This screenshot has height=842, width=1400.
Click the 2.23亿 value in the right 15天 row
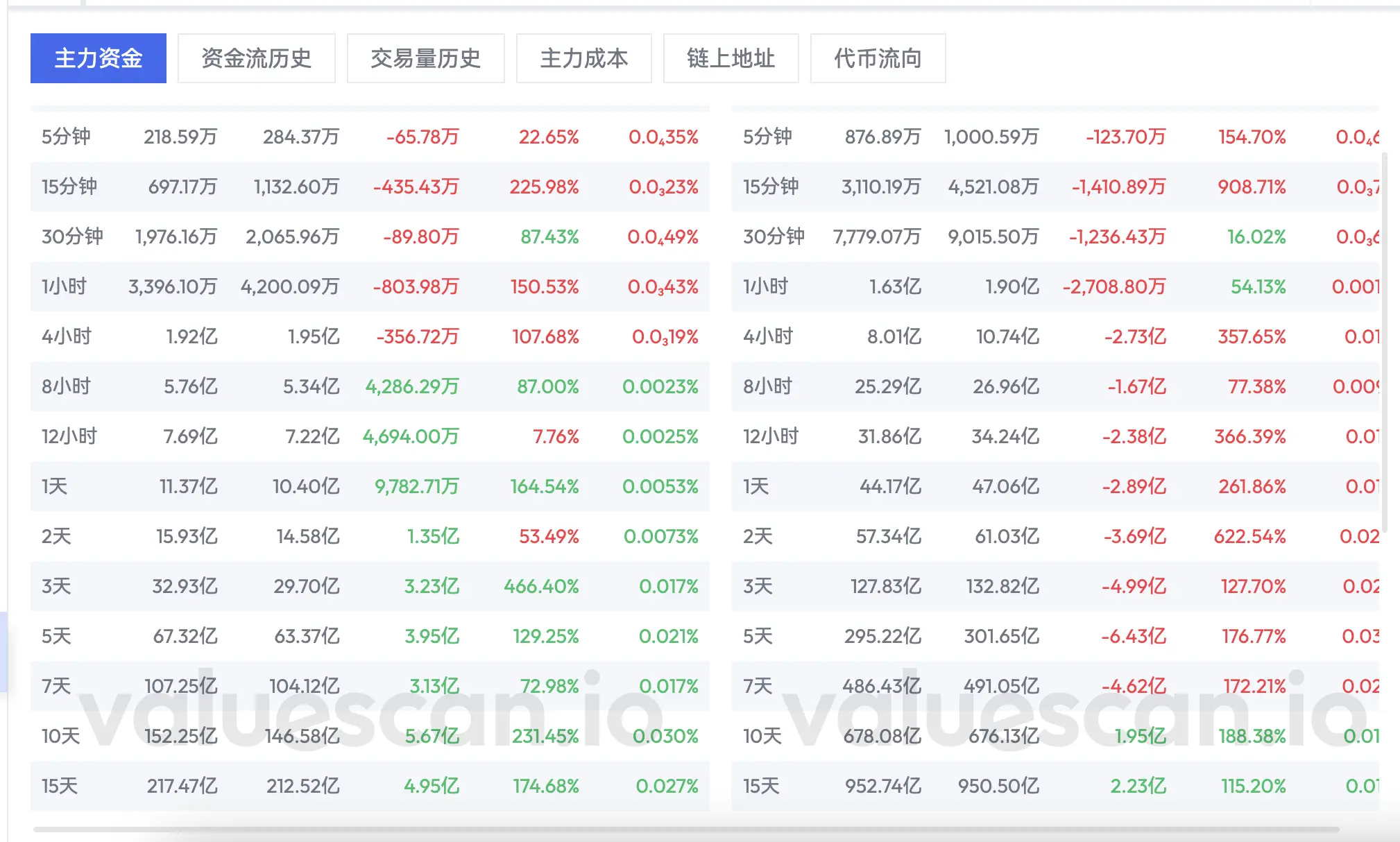[1138, 786]
